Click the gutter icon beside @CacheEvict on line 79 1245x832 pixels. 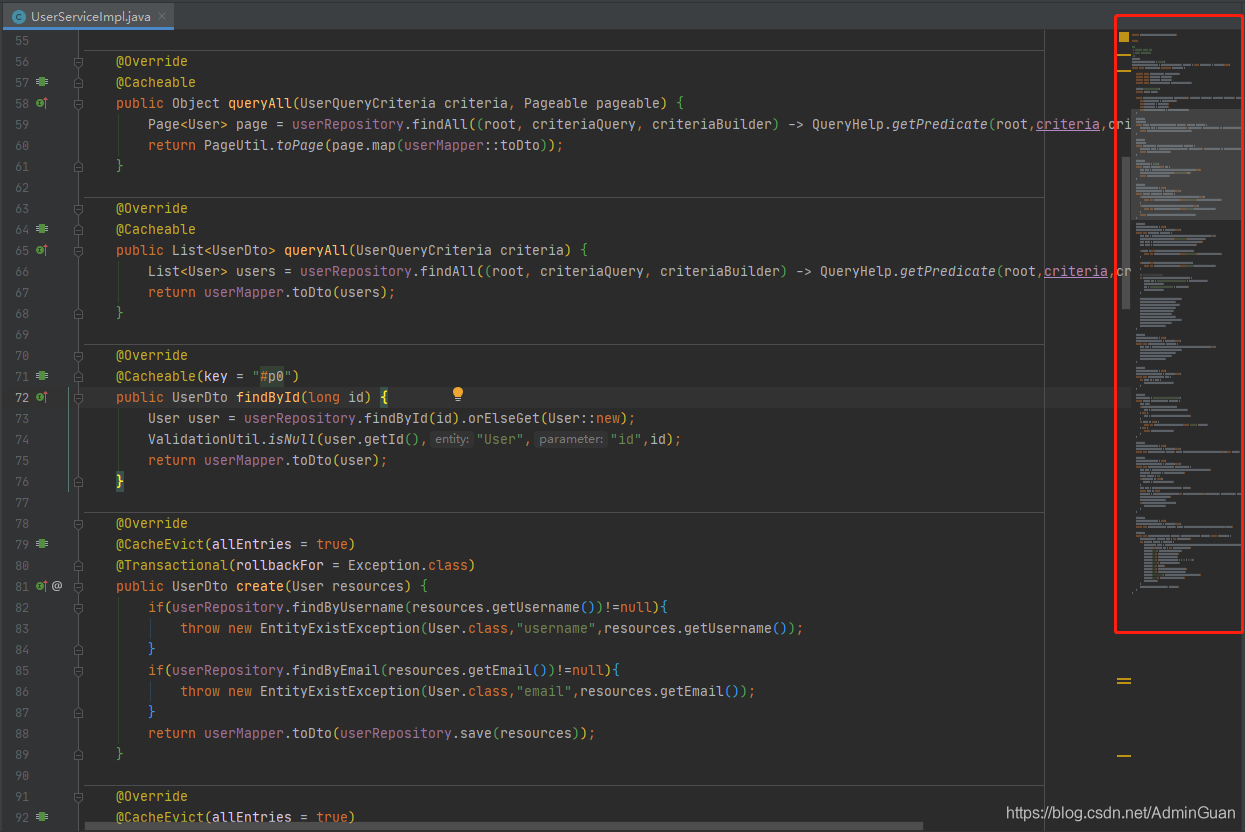point(42,544)
